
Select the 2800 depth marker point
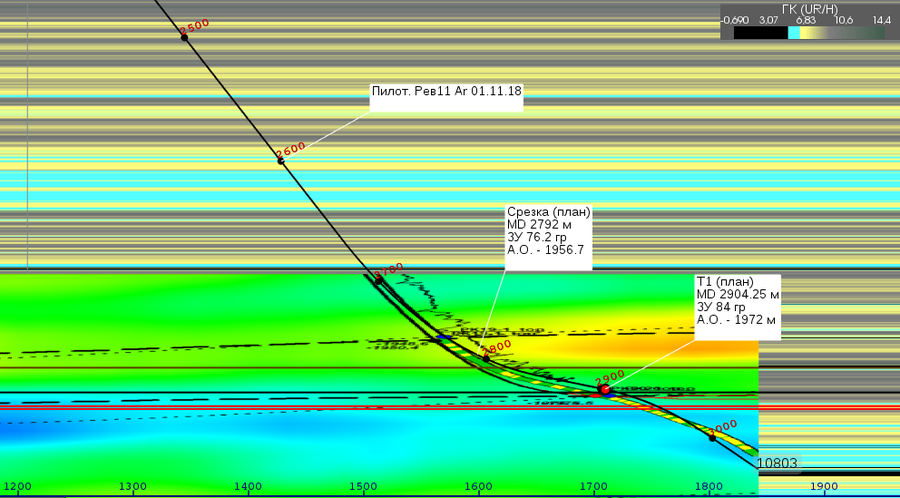click(486, 357)
